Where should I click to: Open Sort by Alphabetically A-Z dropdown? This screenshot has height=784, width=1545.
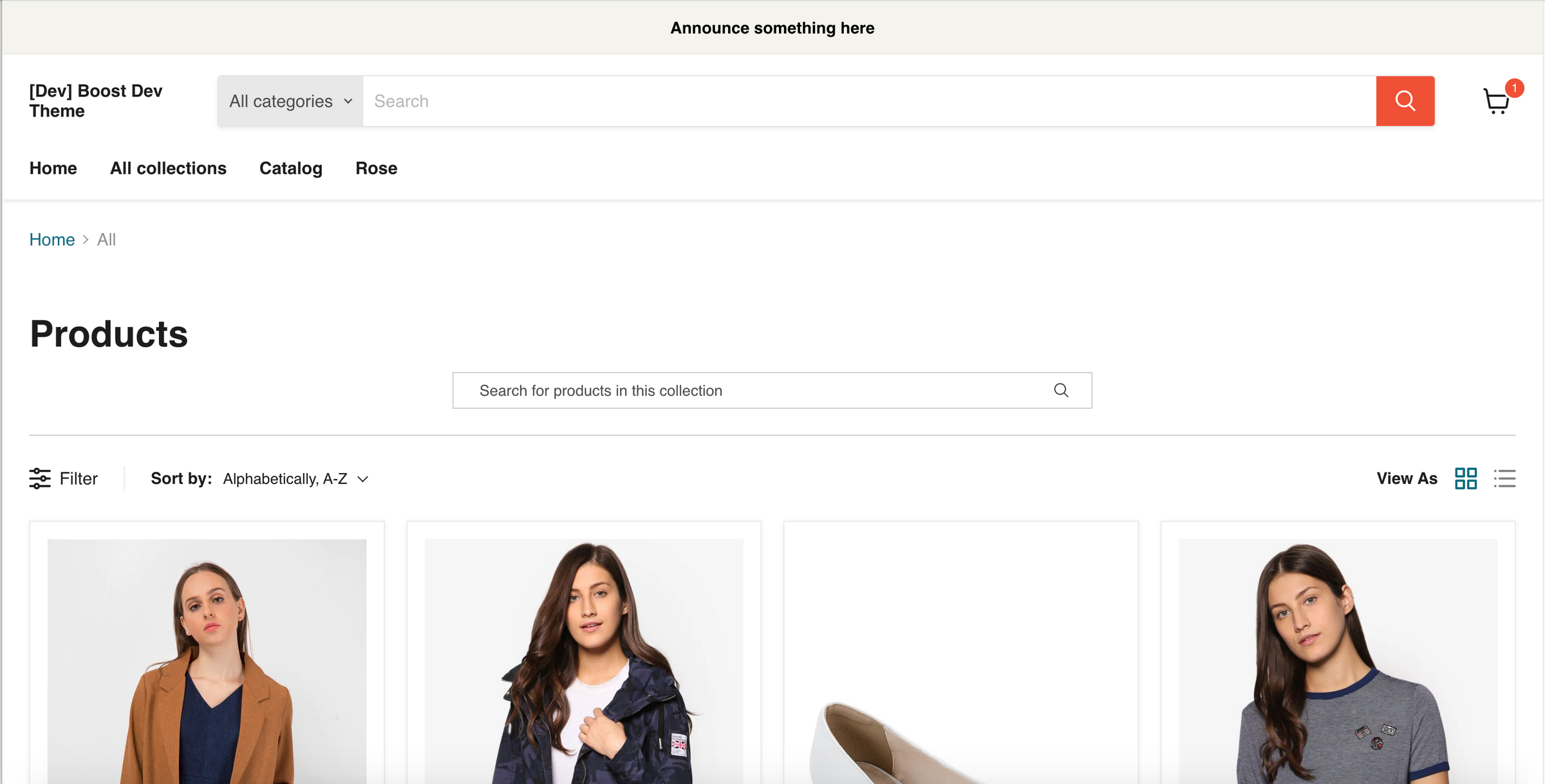286,479
